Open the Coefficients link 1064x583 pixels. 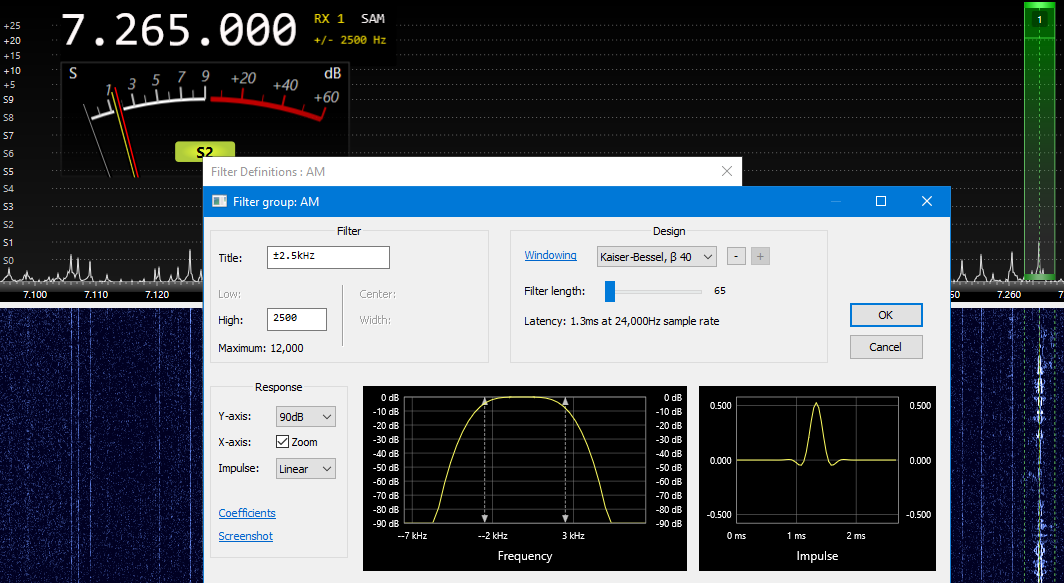pos(247,513)
